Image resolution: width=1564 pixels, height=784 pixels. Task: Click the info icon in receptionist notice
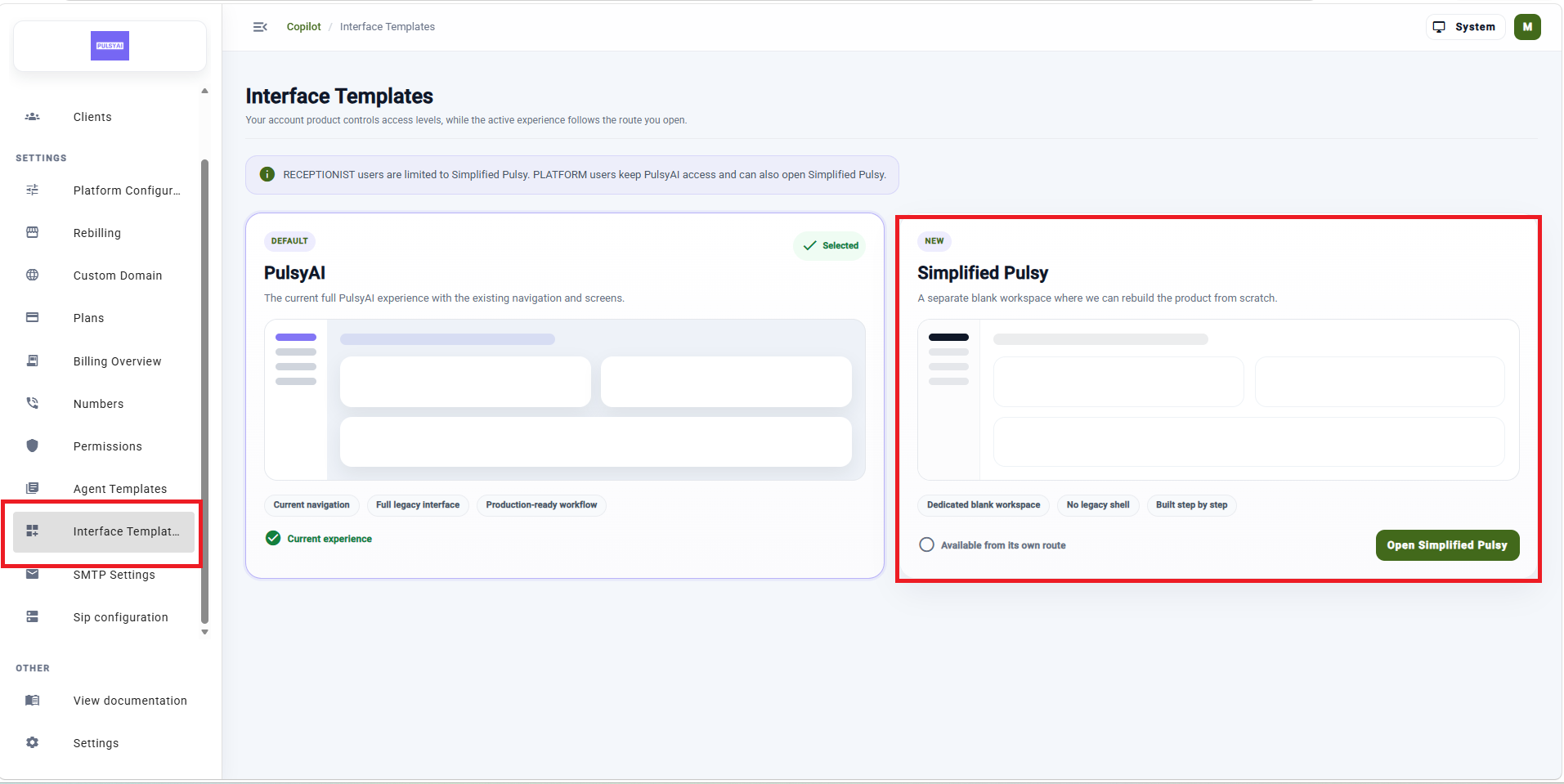pyautogui.click(x=267, y=175)
